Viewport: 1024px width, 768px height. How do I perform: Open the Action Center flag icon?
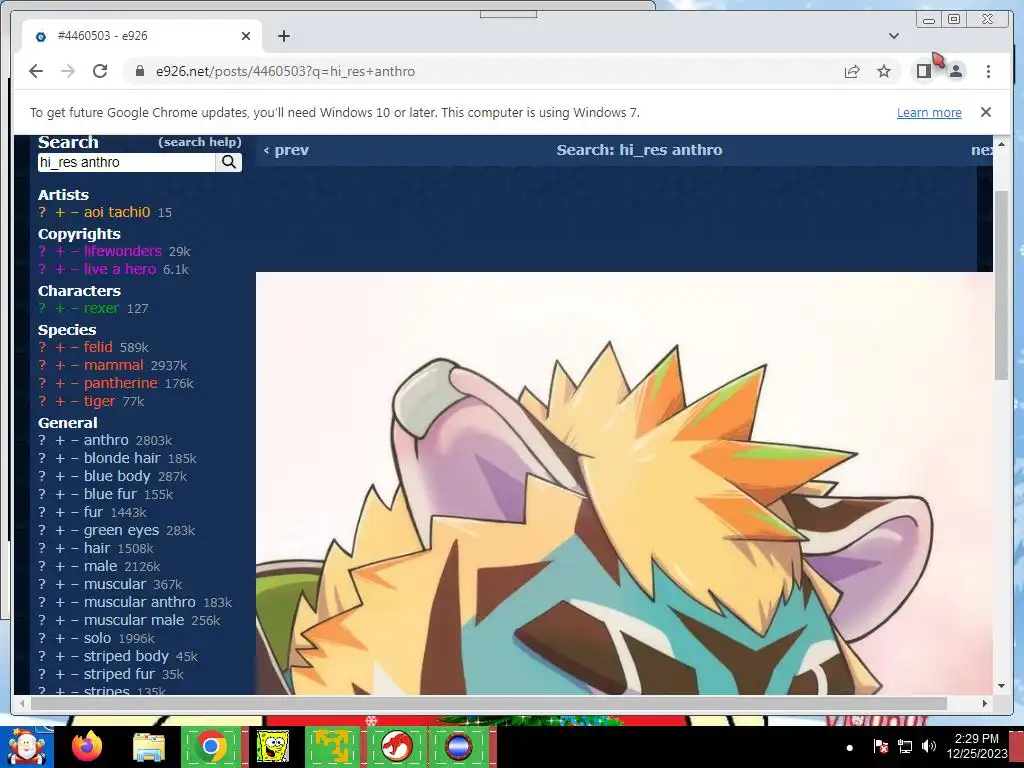click(x=880, y=746)
